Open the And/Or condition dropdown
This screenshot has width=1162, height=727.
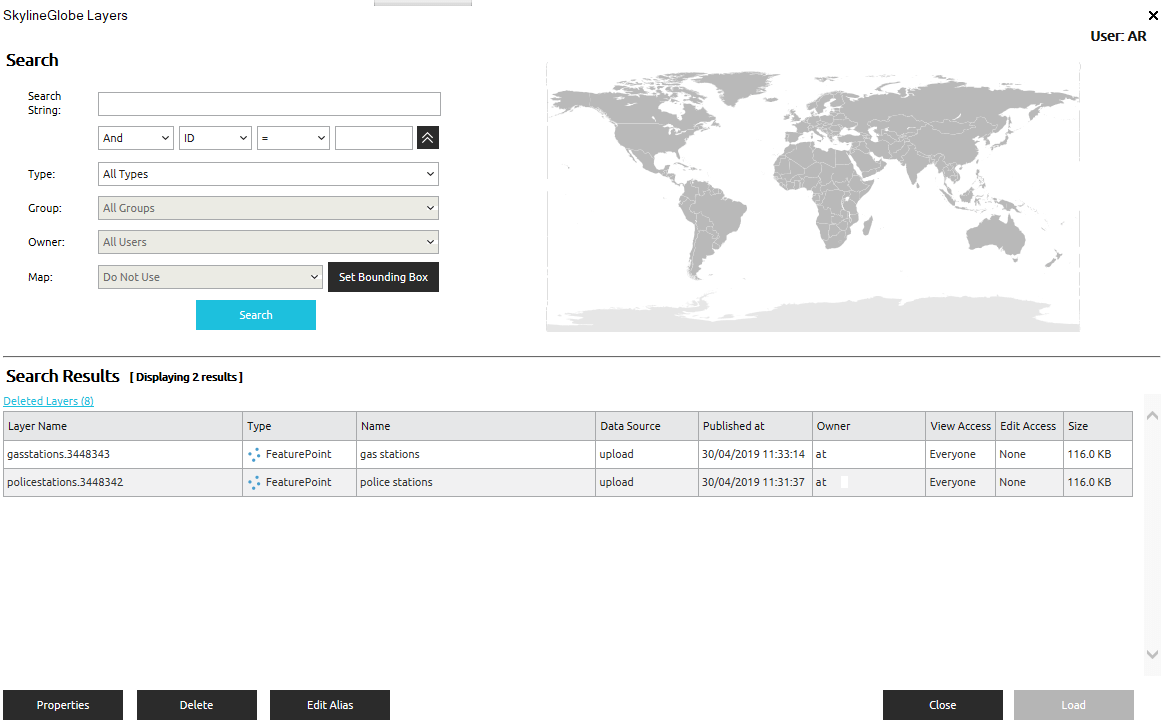click(x=135, y=137)
